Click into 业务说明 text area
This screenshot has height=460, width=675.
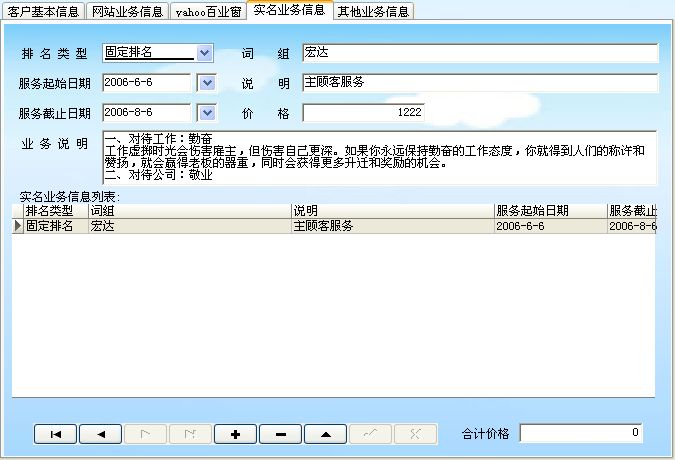tap(380, 157)
